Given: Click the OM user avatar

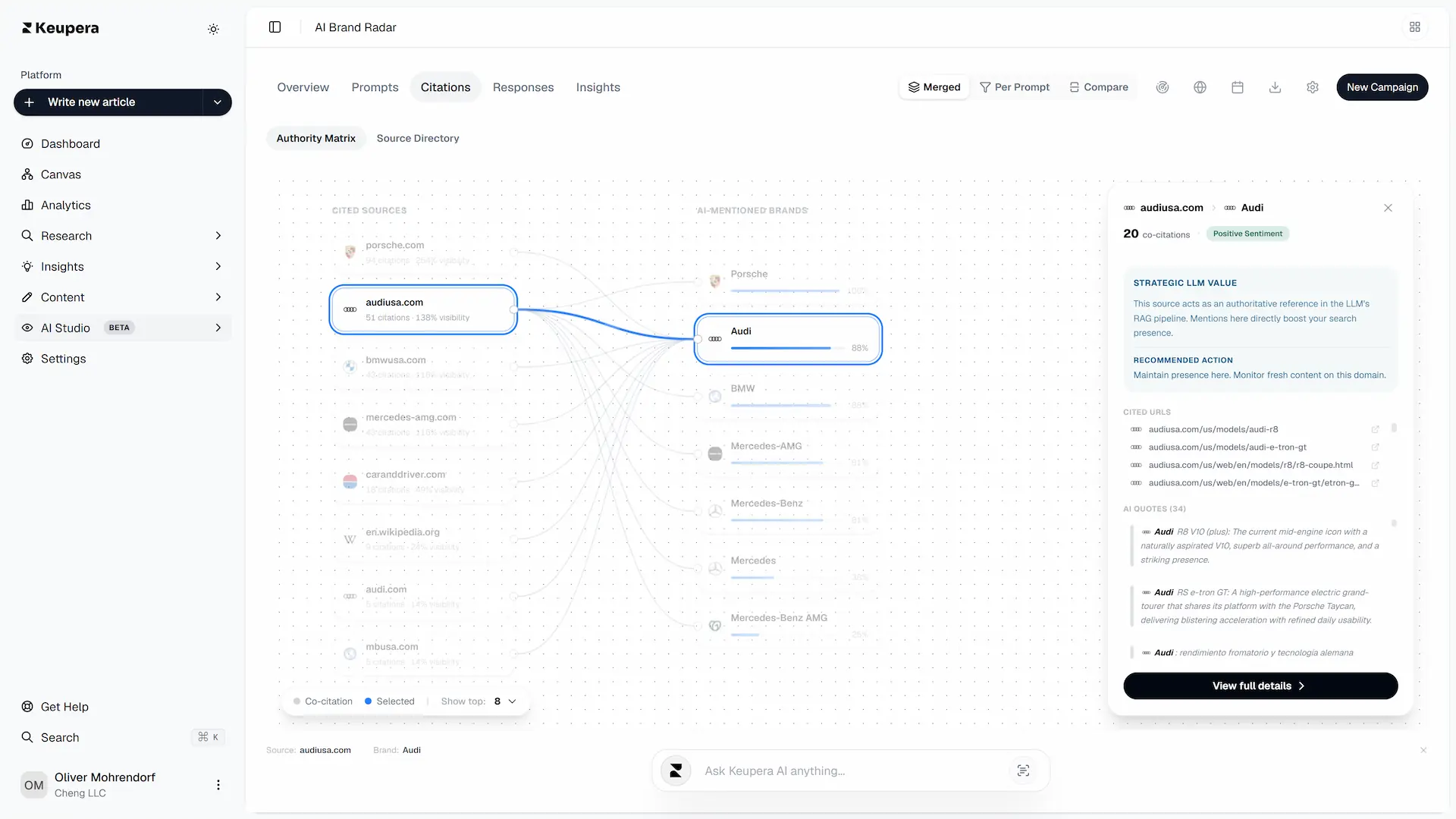Looking at the screenshot, I should (34, 785).
